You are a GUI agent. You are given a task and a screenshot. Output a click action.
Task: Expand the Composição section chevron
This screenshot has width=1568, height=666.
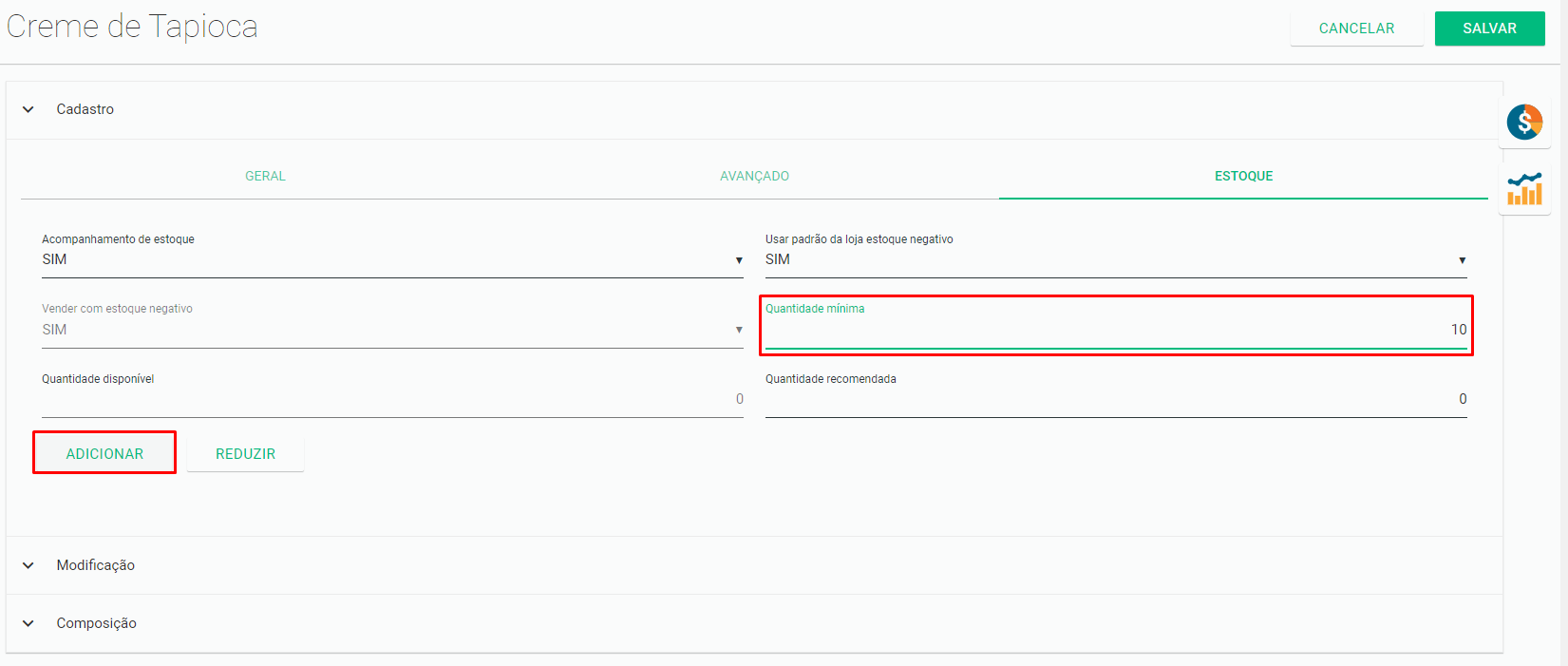tap(28, 623)
